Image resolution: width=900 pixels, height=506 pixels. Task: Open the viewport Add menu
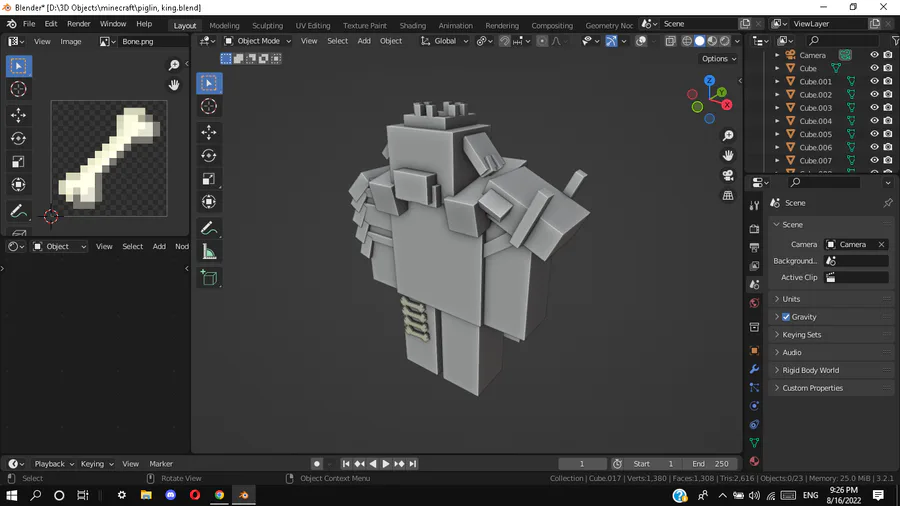click(364, 41)
